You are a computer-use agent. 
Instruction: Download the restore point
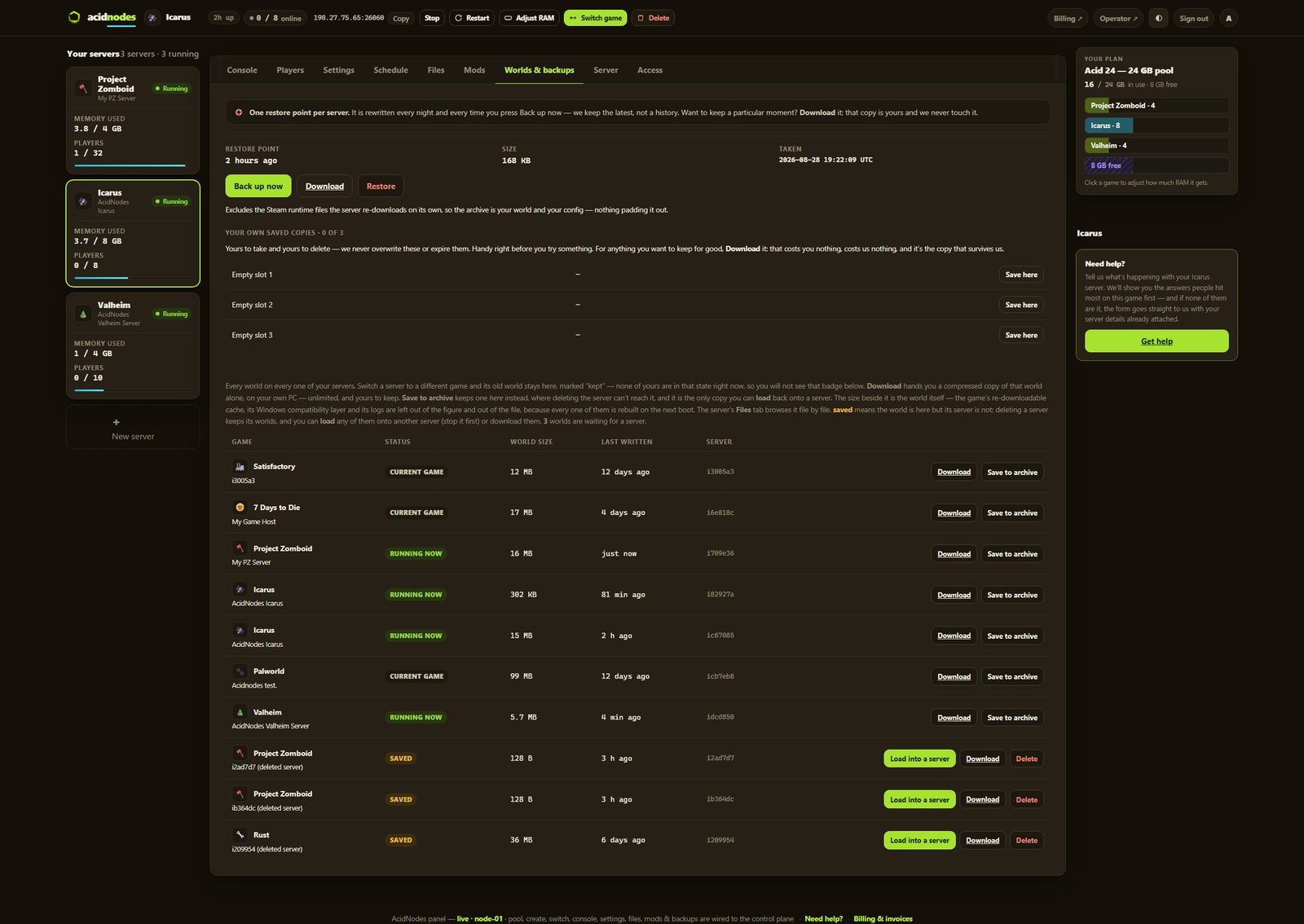pyautogui.click(x=324, y=186)
